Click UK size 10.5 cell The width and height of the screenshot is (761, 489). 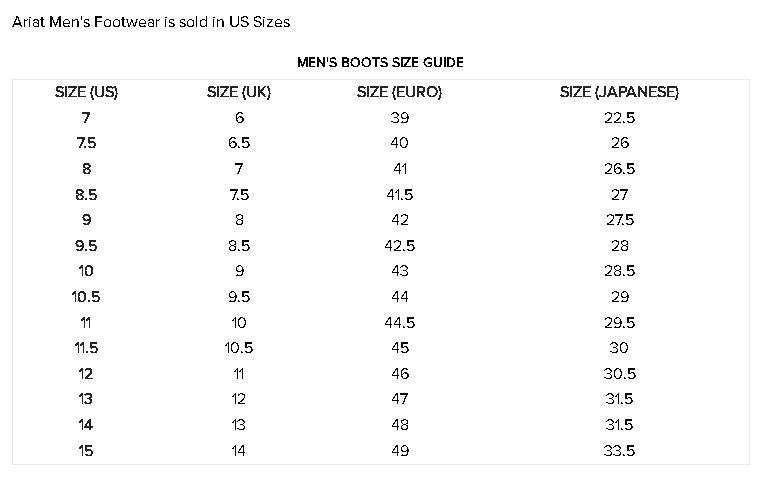[239, 348]
